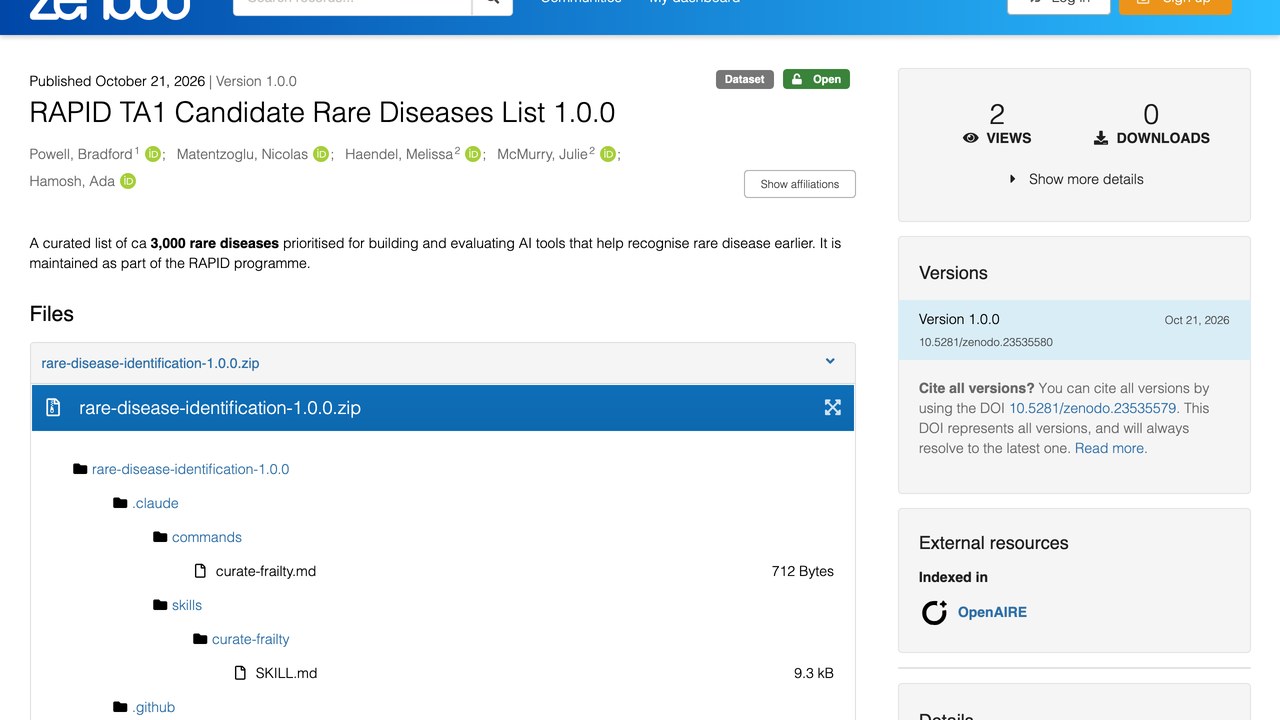Click the OpenAIRE logo icon

click(934, 612)
